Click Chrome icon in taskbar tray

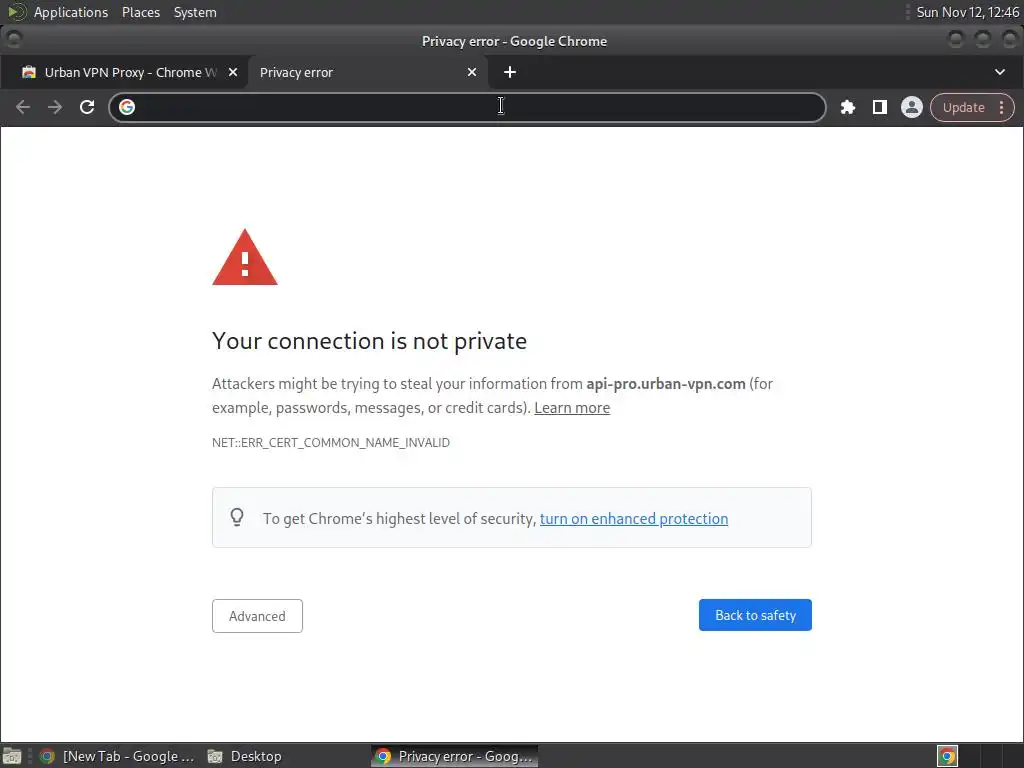[x=947, y=756]
